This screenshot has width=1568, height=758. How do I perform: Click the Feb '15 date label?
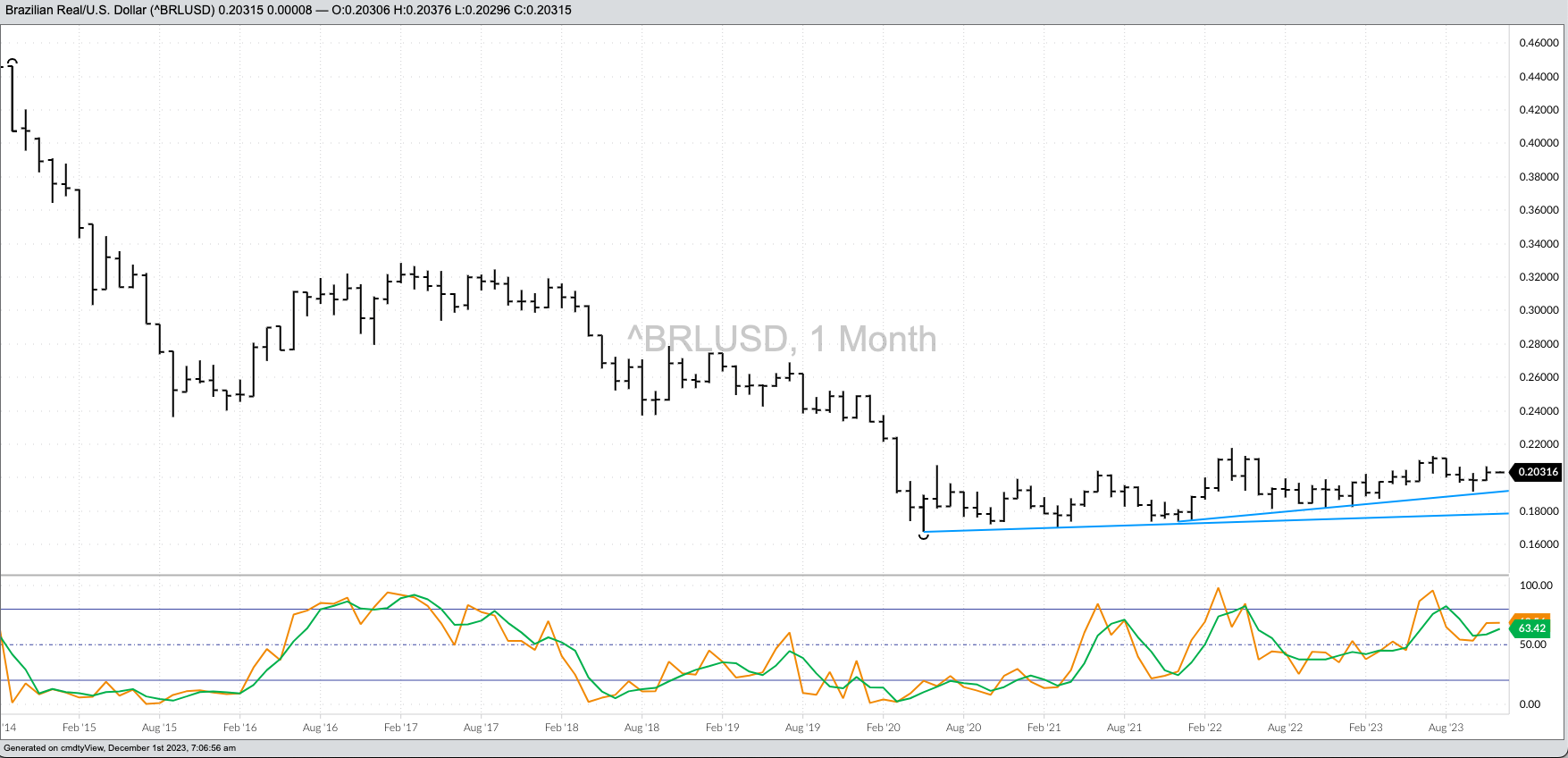[79, 728]
